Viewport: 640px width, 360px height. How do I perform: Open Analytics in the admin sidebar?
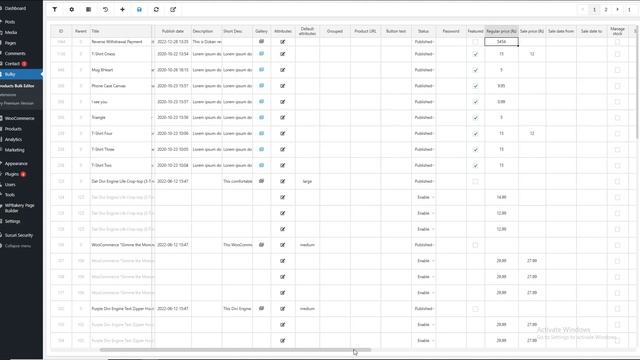tap(13, 140)
